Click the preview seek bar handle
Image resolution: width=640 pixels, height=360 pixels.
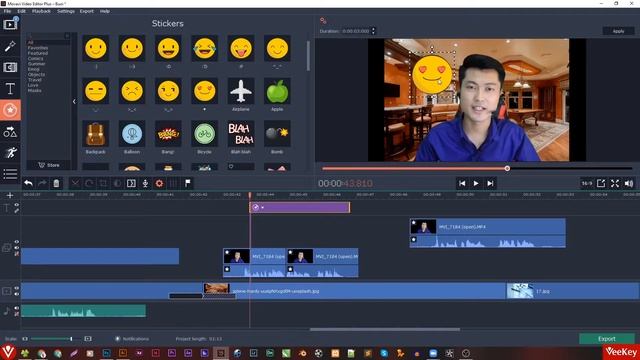(507, 168)
